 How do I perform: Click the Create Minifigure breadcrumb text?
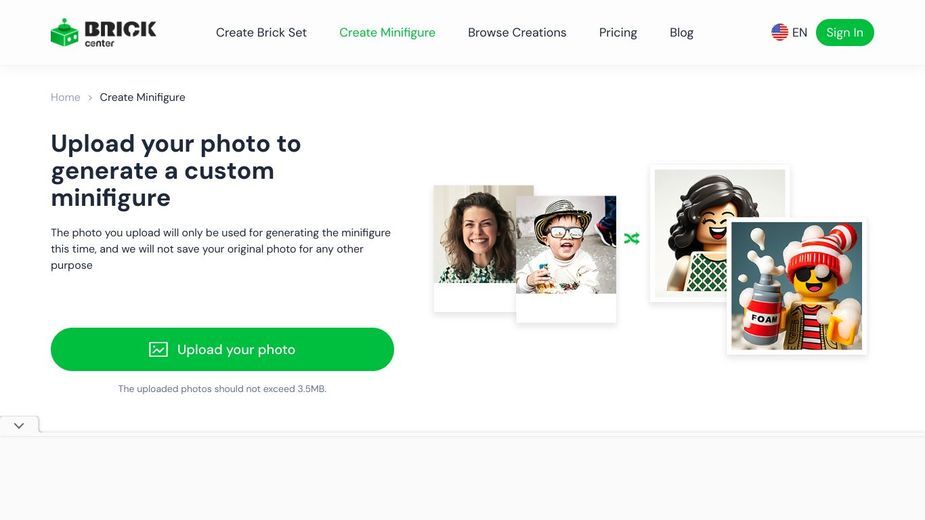point(142,97)
